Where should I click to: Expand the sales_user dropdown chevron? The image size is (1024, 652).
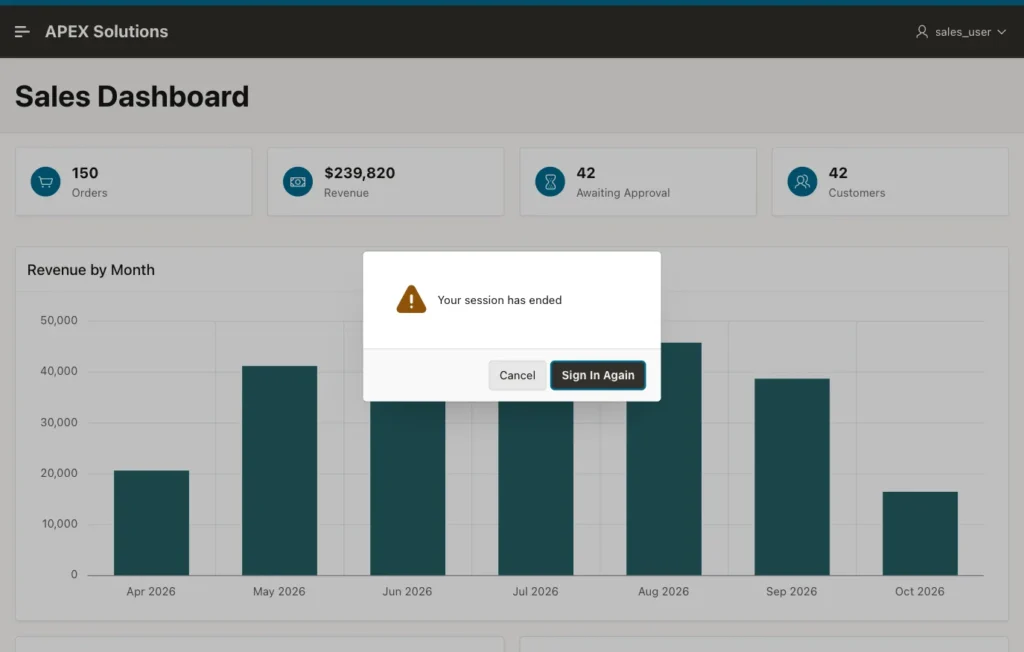1001,31
